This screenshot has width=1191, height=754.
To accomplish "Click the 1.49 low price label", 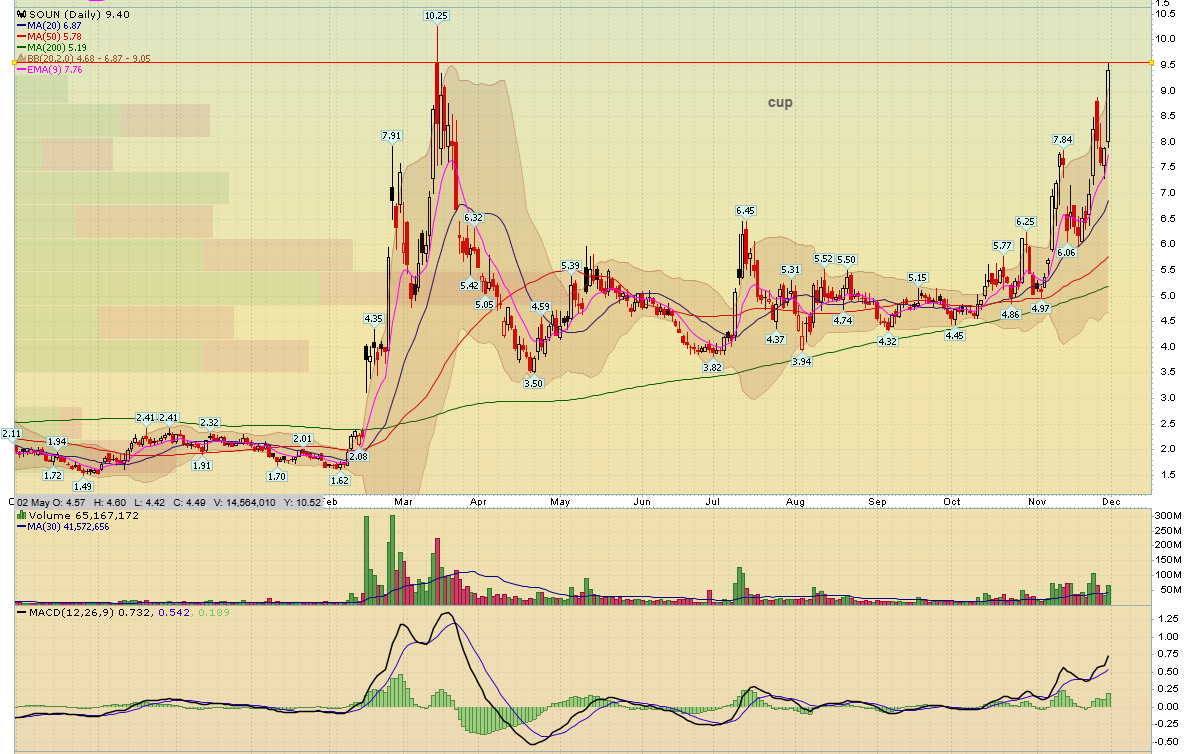I will 83,486.
